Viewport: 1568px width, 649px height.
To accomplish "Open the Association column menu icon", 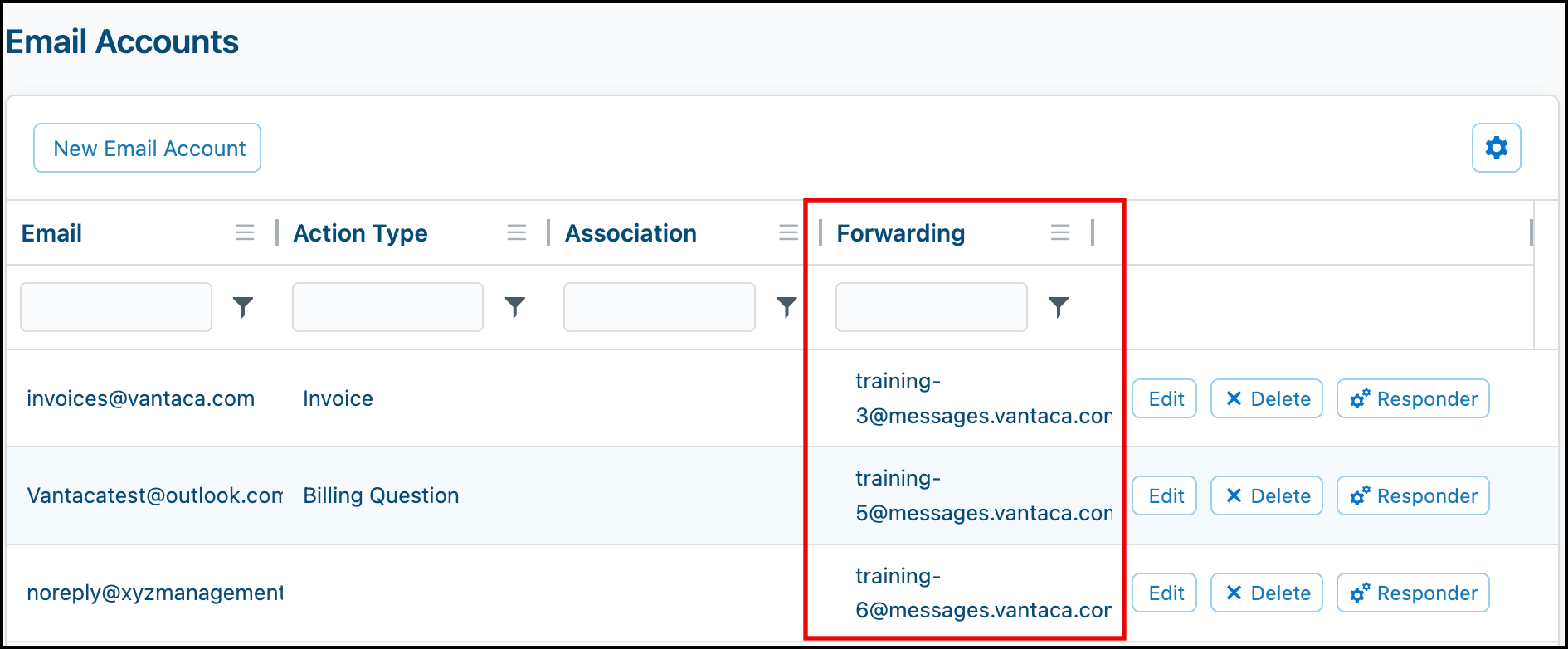I will 788,233.
